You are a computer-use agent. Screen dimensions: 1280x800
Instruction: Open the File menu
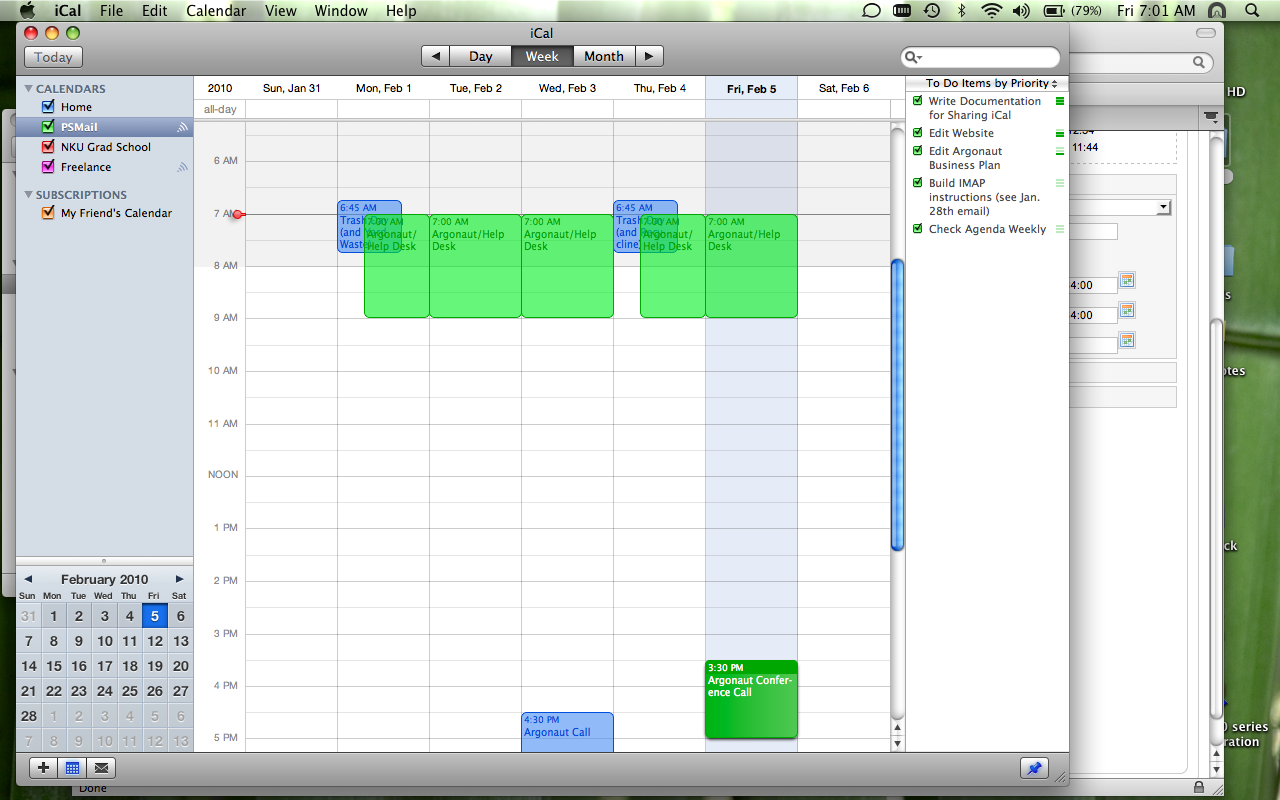pos(111,11)
